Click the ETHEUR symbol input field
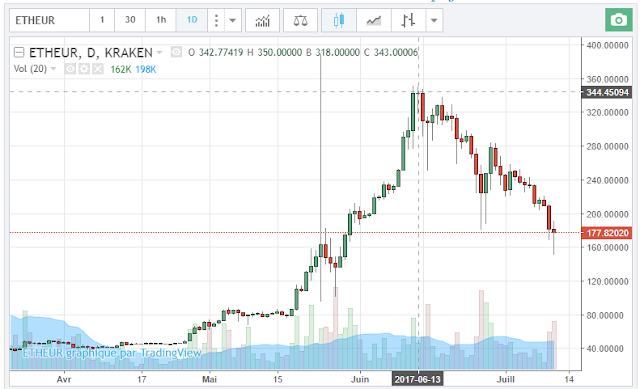Image resolution: width=640 pixels, height=389 pixels. (49, 20)
